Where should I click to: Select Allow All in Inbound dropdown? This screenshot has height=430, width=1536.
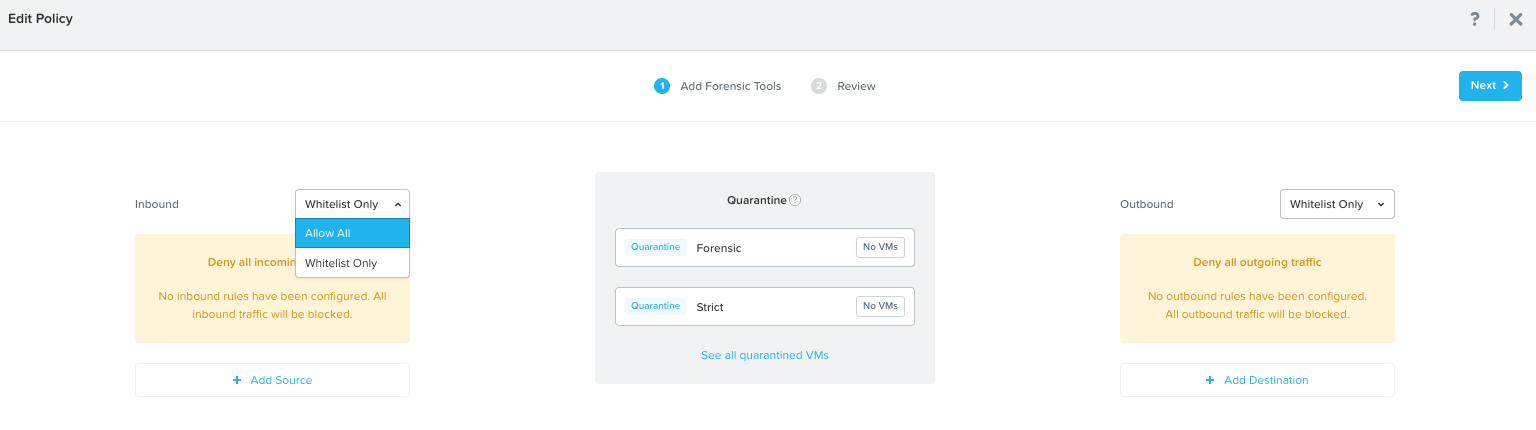point(352,233)
